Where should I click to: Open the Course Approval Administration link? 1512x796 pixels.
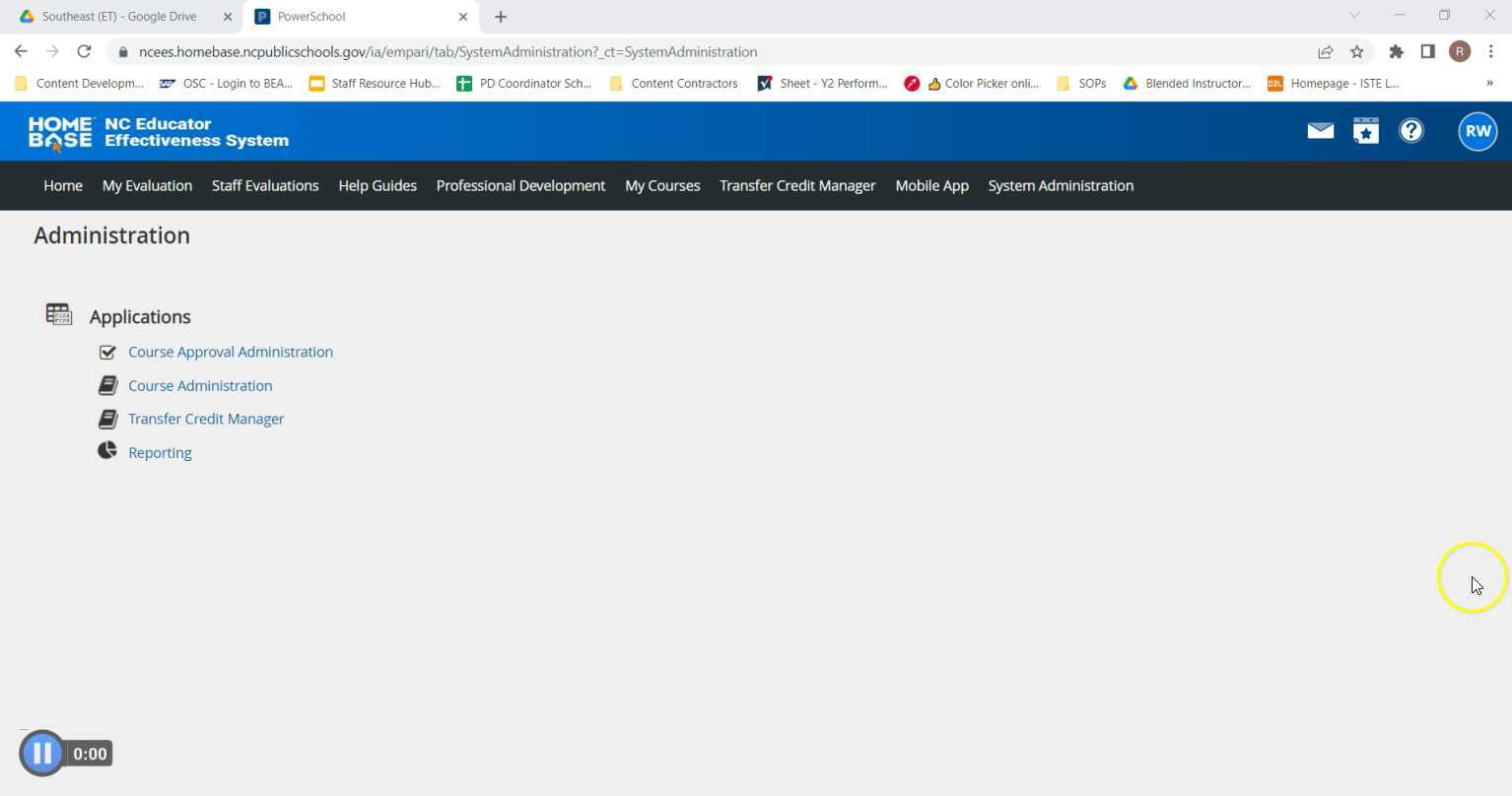[x=231, y=352]
